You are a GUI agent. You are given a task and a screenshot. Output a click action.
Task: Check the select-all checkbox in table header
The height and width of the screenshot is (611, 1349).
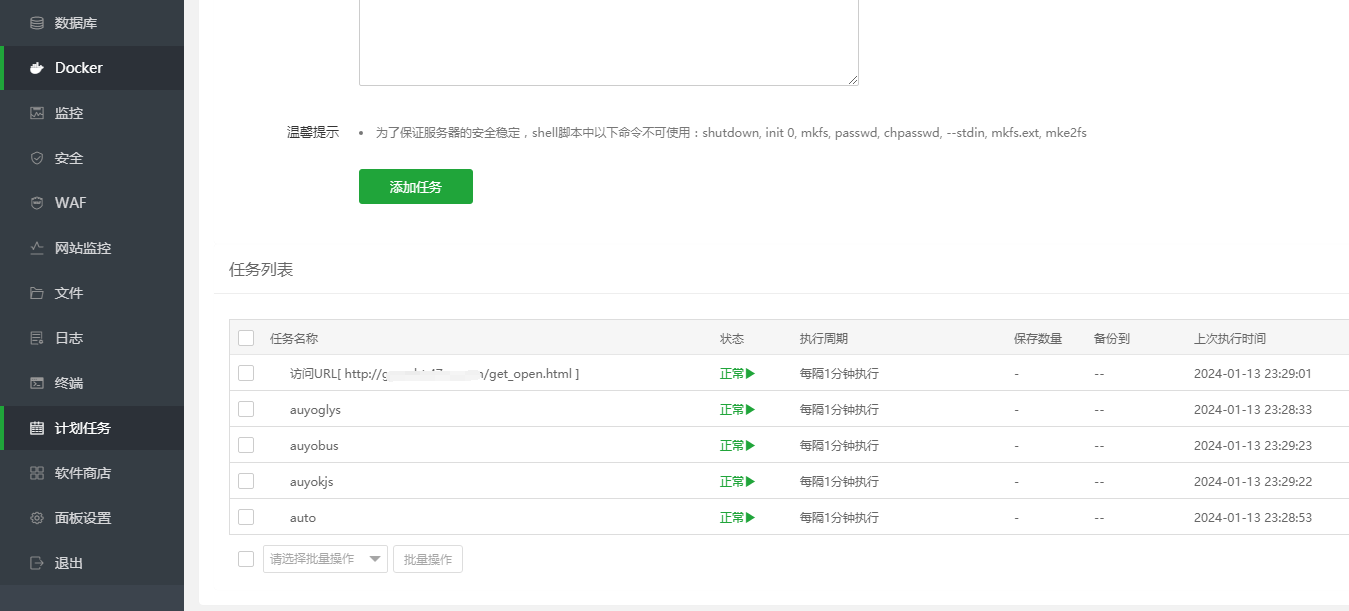(x=246, y=338)
